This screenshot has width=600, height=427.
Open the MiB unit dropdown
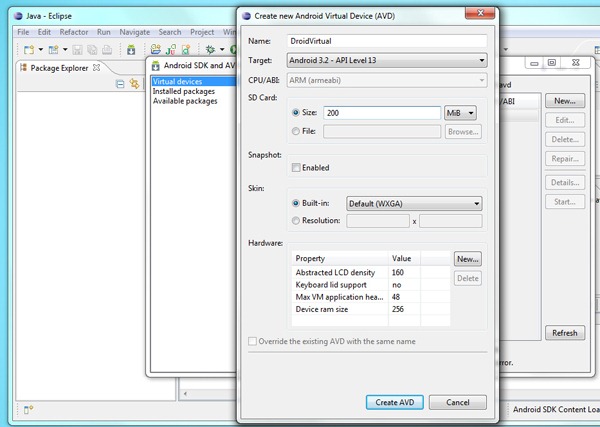(460, 113)
